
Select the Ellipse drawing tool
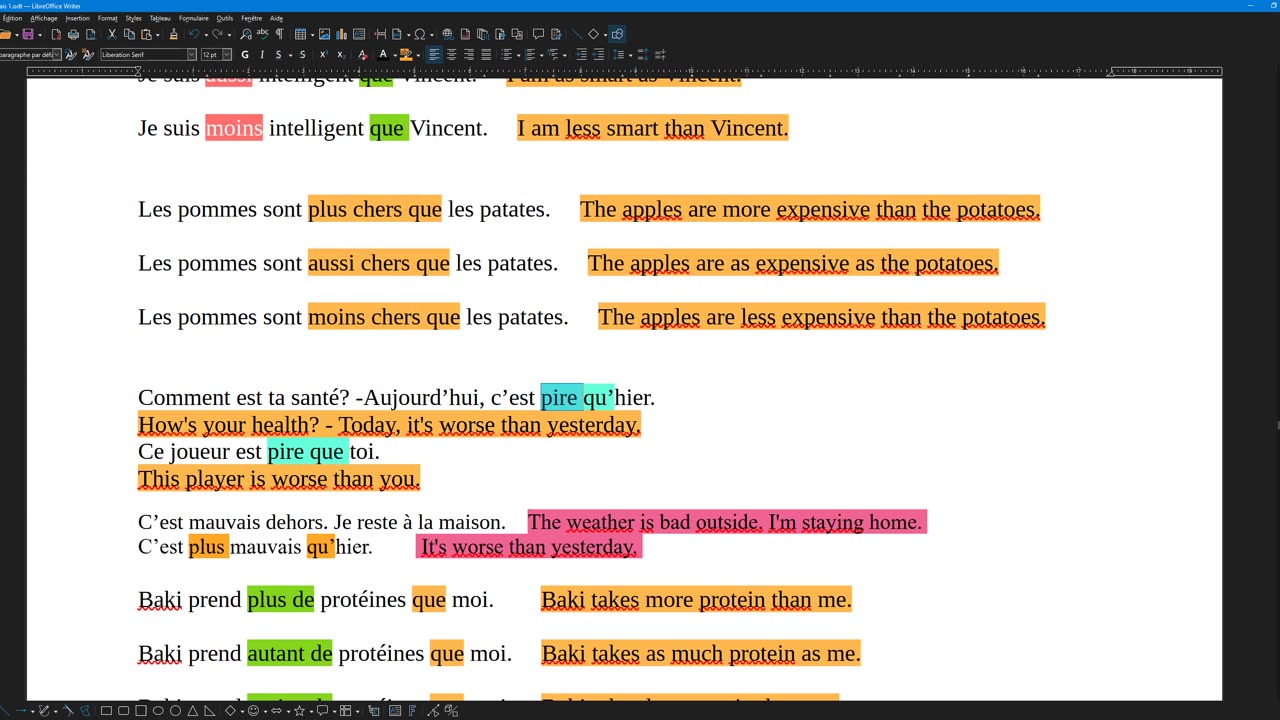pyautogui.click(x=158, y=711)
